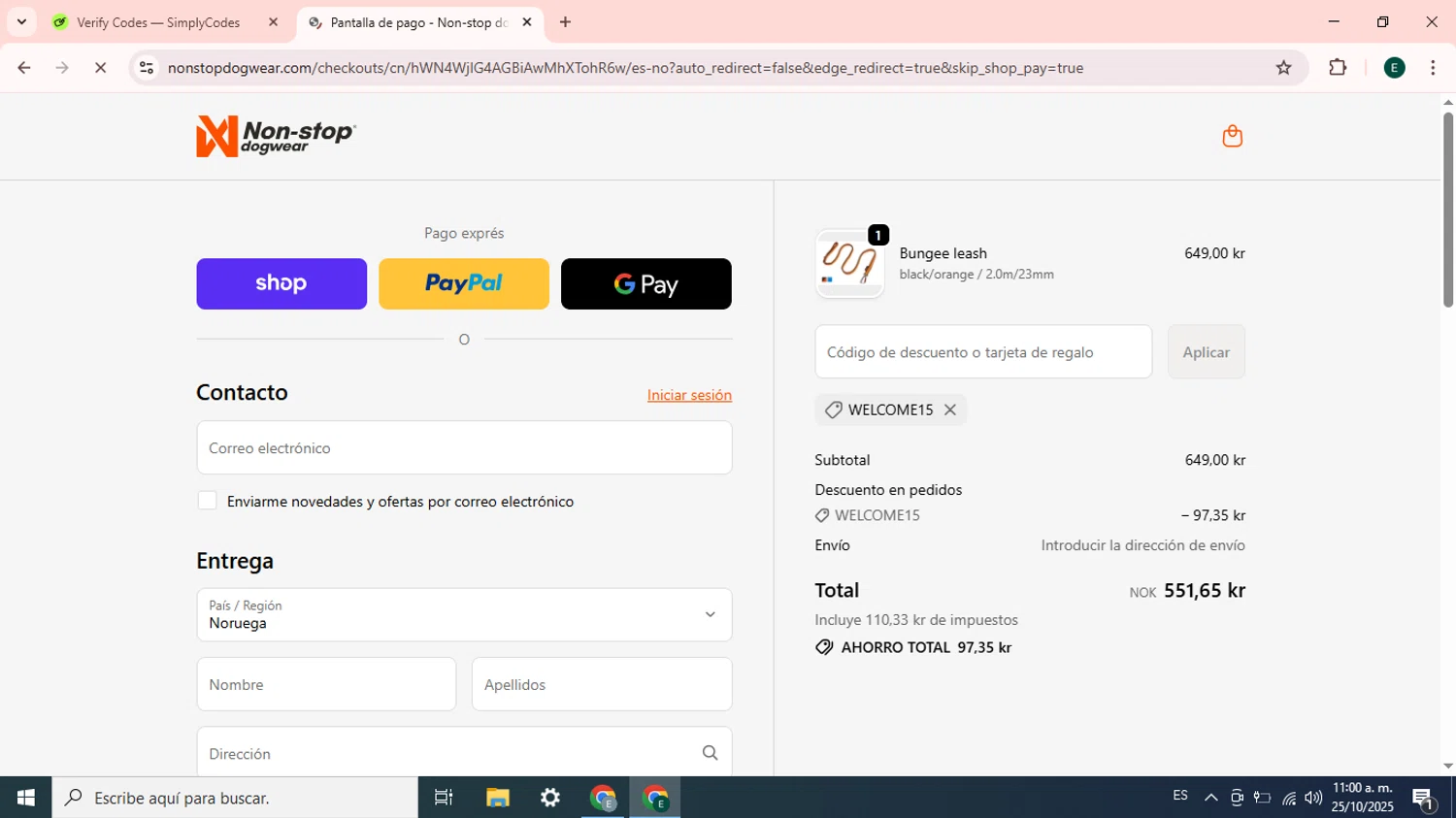Open the active Chrome taskbar icon
Screen dimensions: 1456x818
tap(655, 798)
